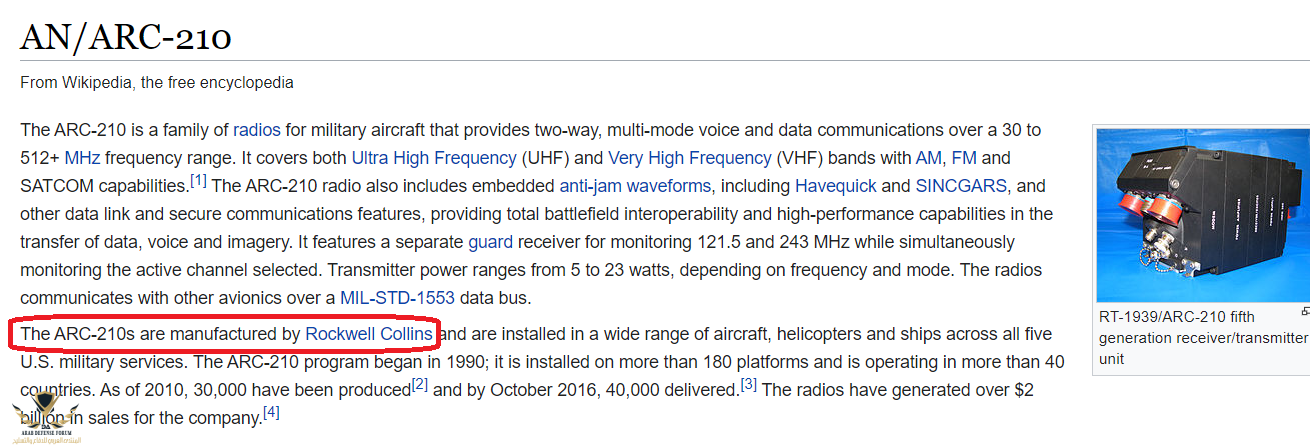Follow the MIL-STD-1553 link

397,298
